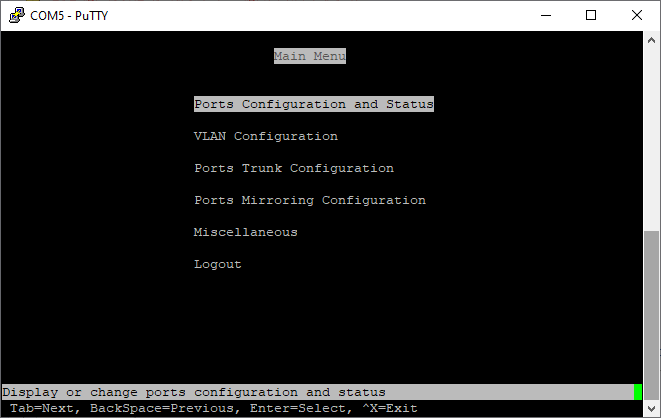Choose Ports Trunk Configuration
Viewport: 661px width, 418px height.
click(x=293, y=168)
